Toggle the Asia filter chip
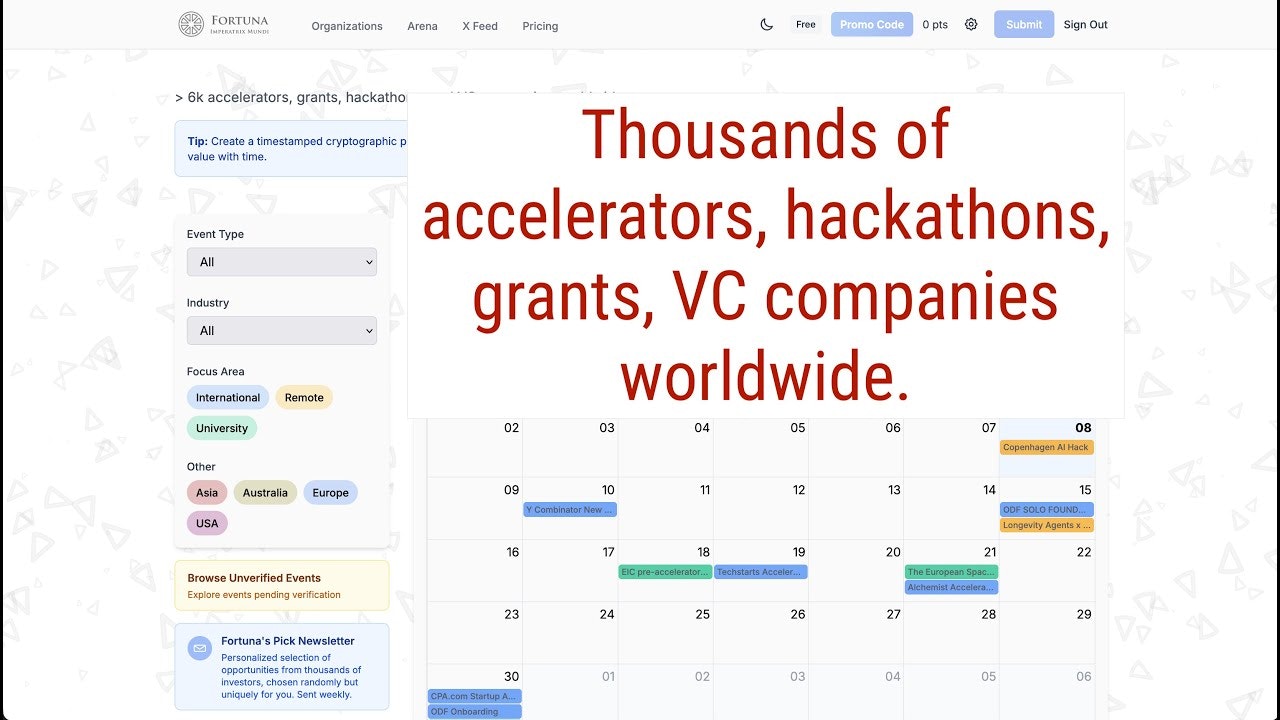This screenshot has height=720, width=1280. point(207,493)
